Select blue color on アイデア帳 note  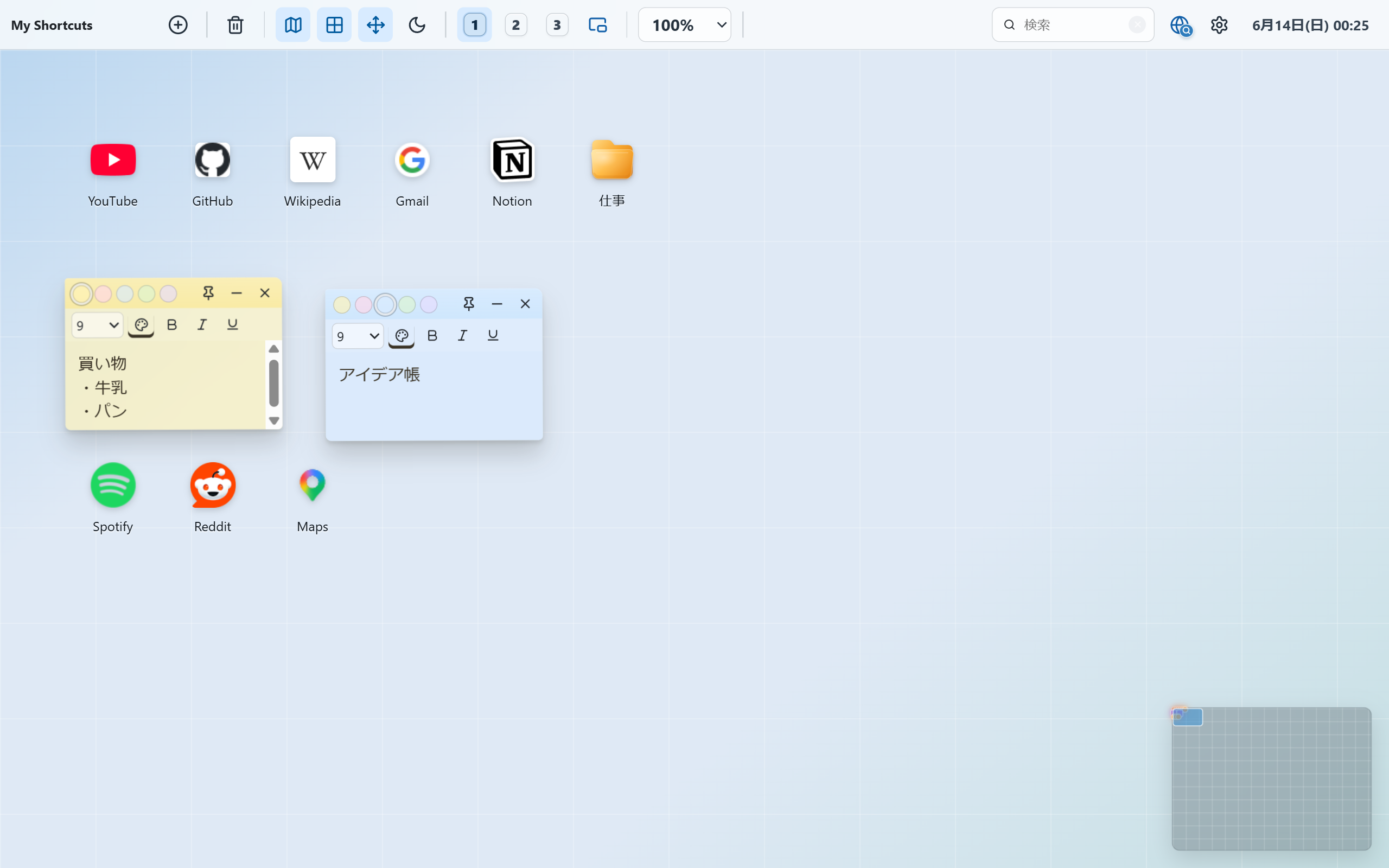[x=386, y=305]
